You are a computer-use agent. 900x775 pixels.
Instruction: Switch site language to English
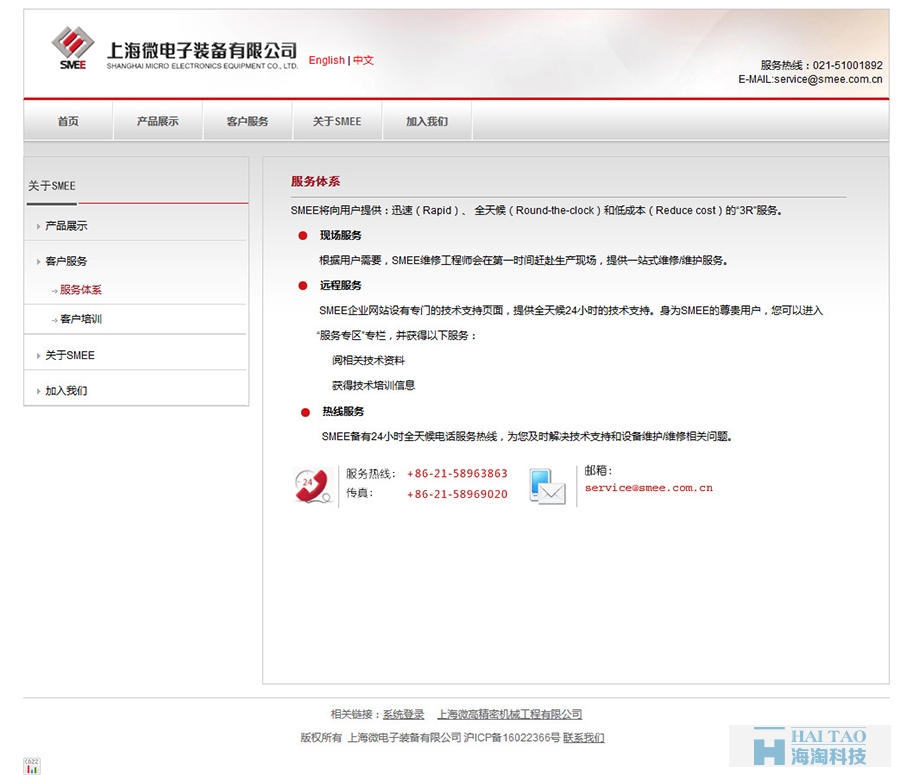pyautogui.click(x=327, y=60)
